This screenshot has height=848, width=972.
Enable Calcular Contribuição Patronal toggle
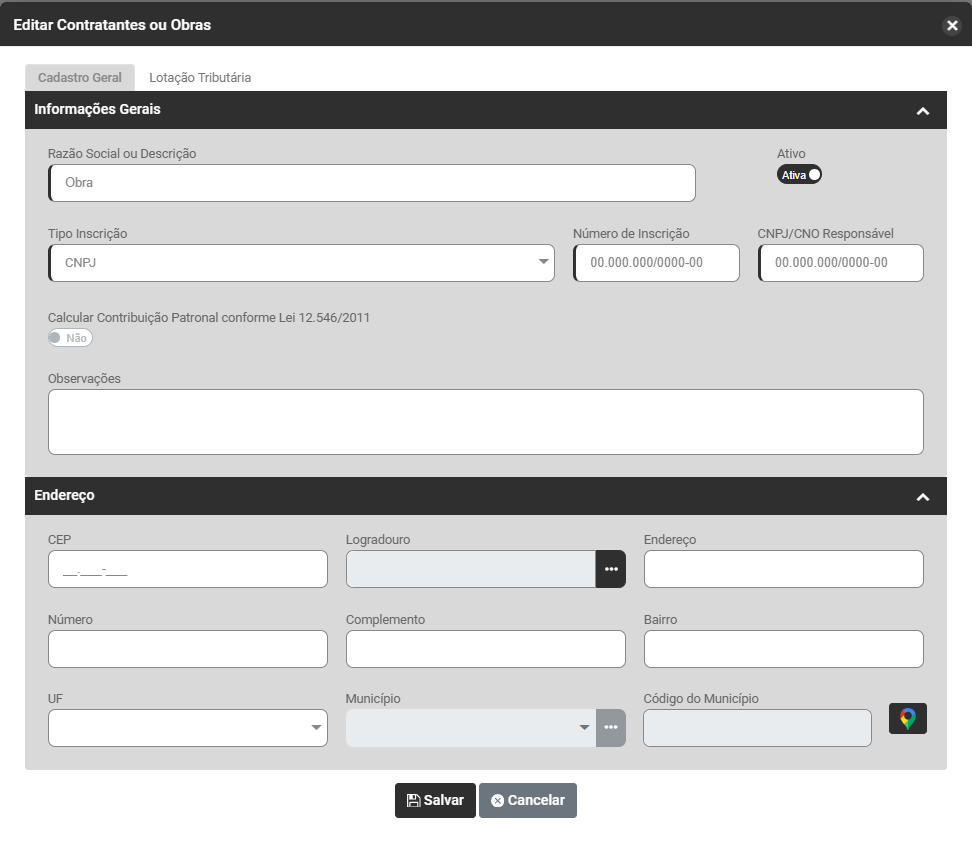70,338
